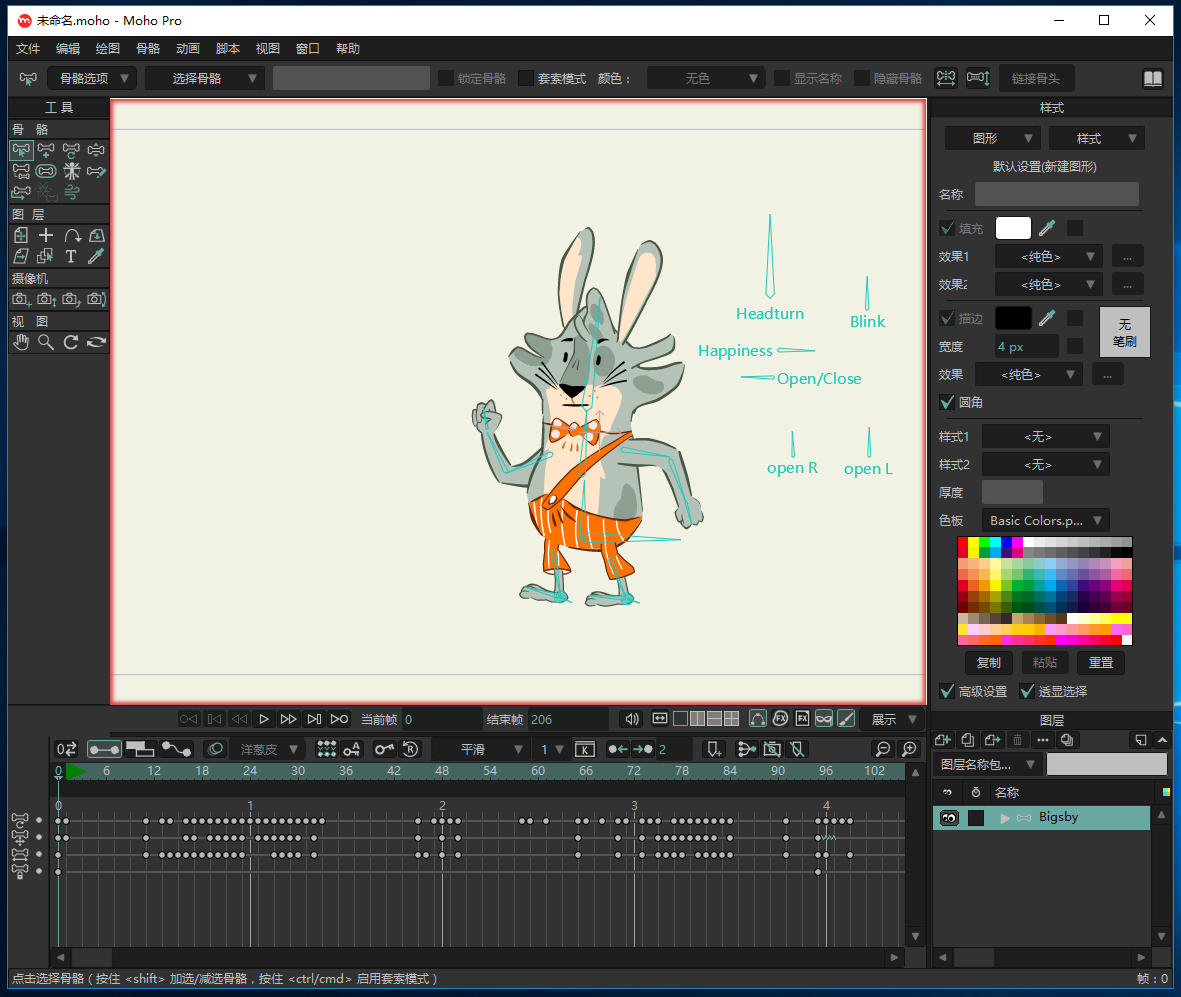This screenshot has height=997, width=1181.
Task: Open the 骨骼选项 dropdown
Action: [92, 78]
